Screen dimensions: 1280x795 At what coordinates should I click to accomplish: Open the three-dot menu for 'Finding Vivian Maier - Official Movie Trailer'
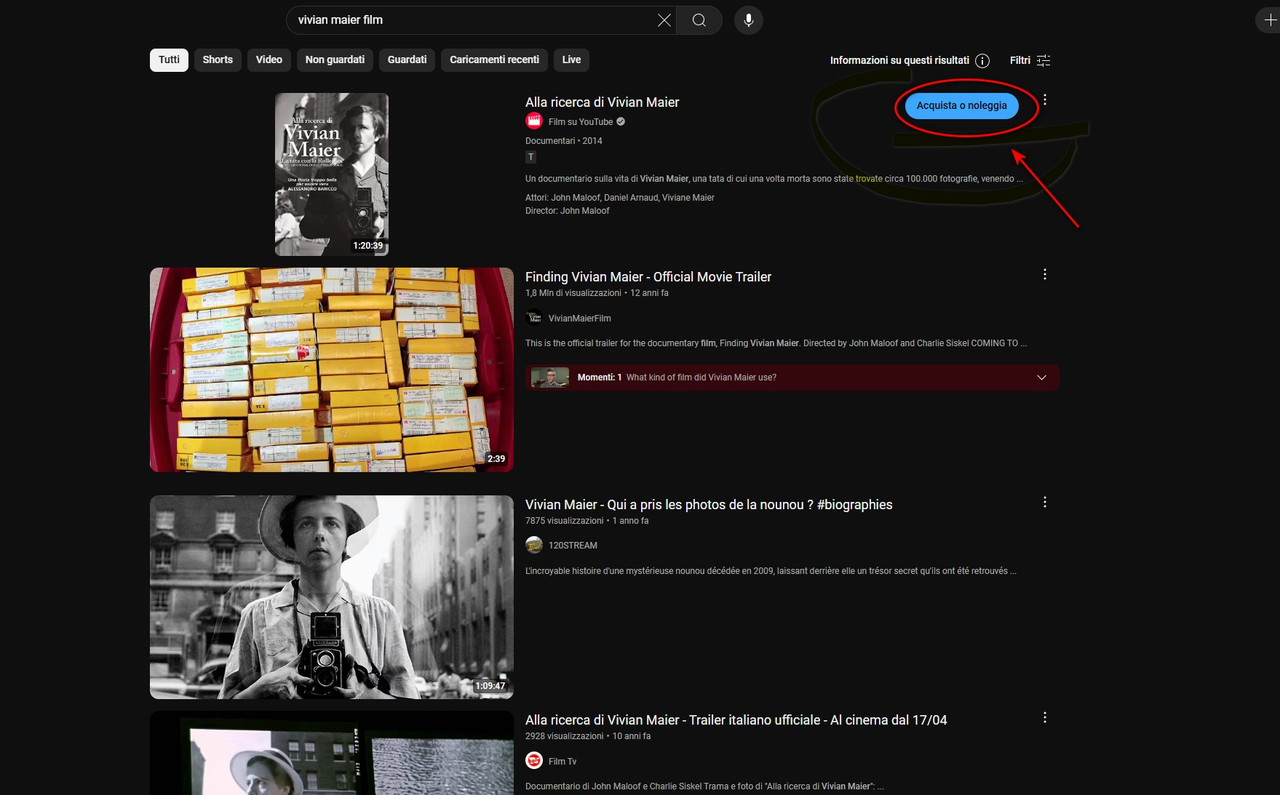(x=1045, y=274)
